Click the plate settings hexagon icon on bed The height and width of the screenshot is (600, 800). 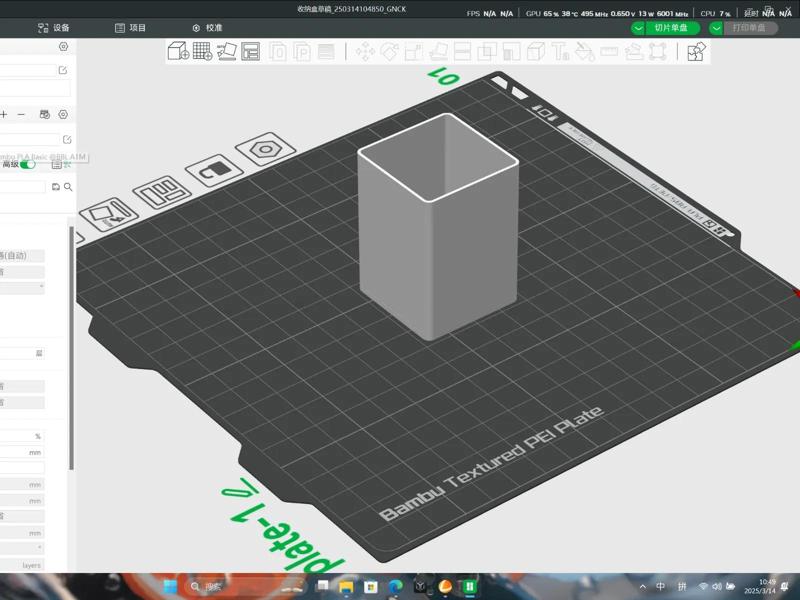click(x=265, y=150)
